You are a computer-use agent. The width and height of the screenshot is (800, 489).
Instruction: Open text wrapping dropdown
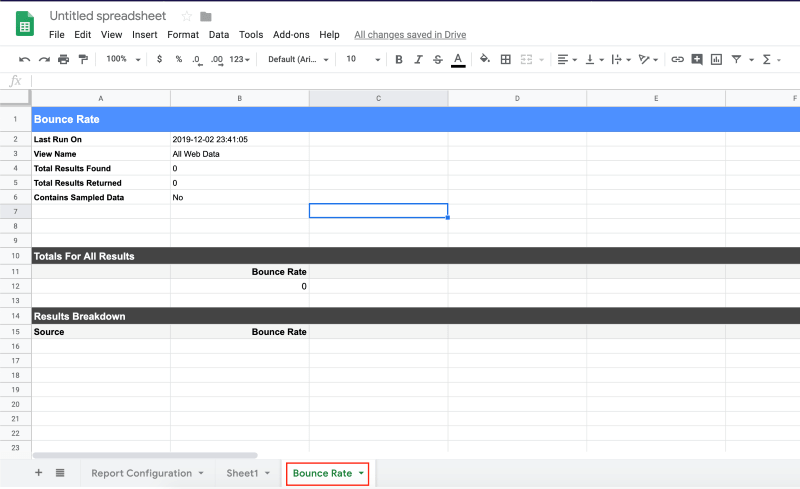[x=621, y=60]
